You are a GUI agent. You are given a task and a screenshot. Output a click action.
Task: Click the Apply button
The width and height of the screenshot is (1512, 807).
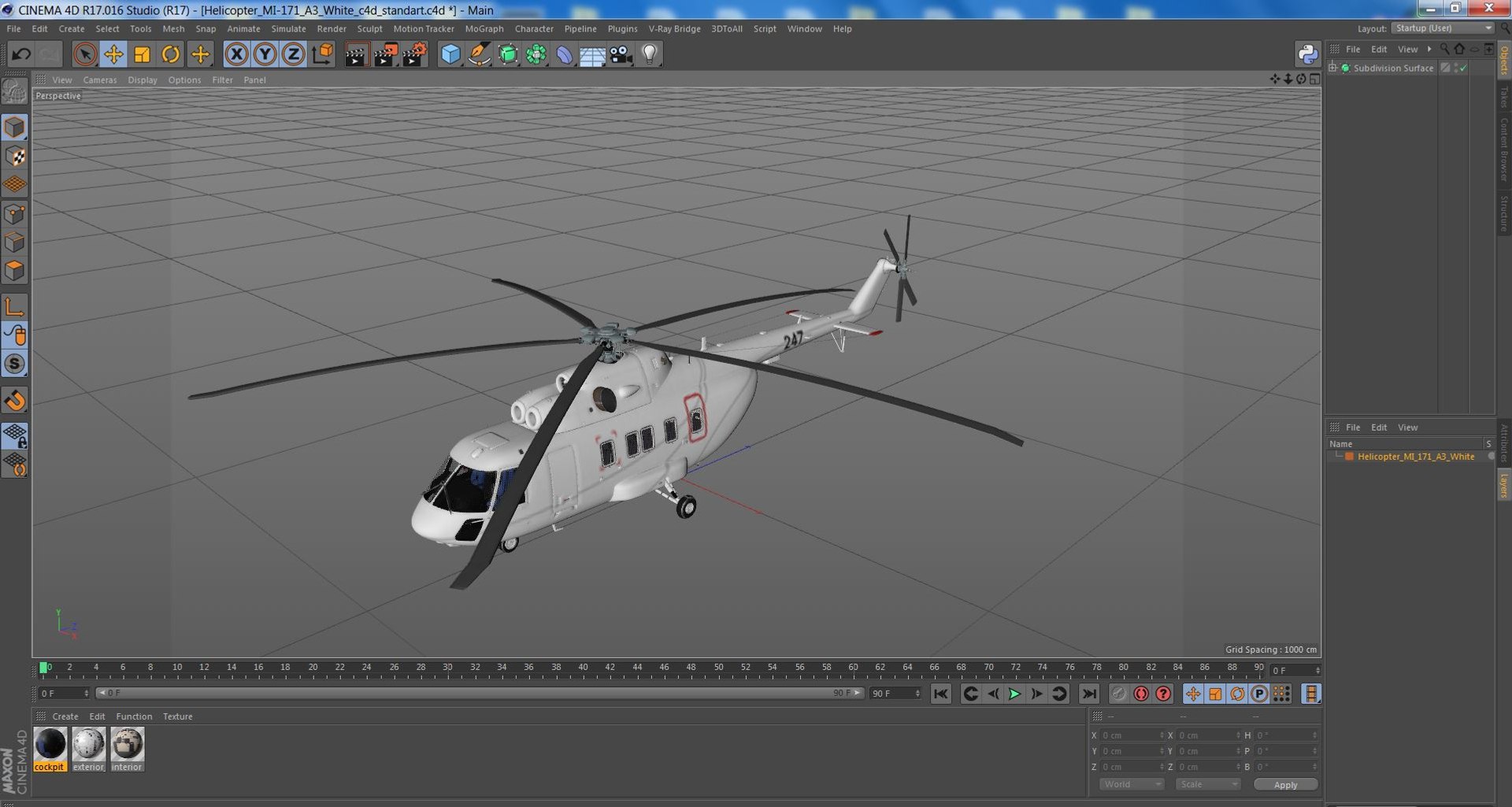point(1285,785)
